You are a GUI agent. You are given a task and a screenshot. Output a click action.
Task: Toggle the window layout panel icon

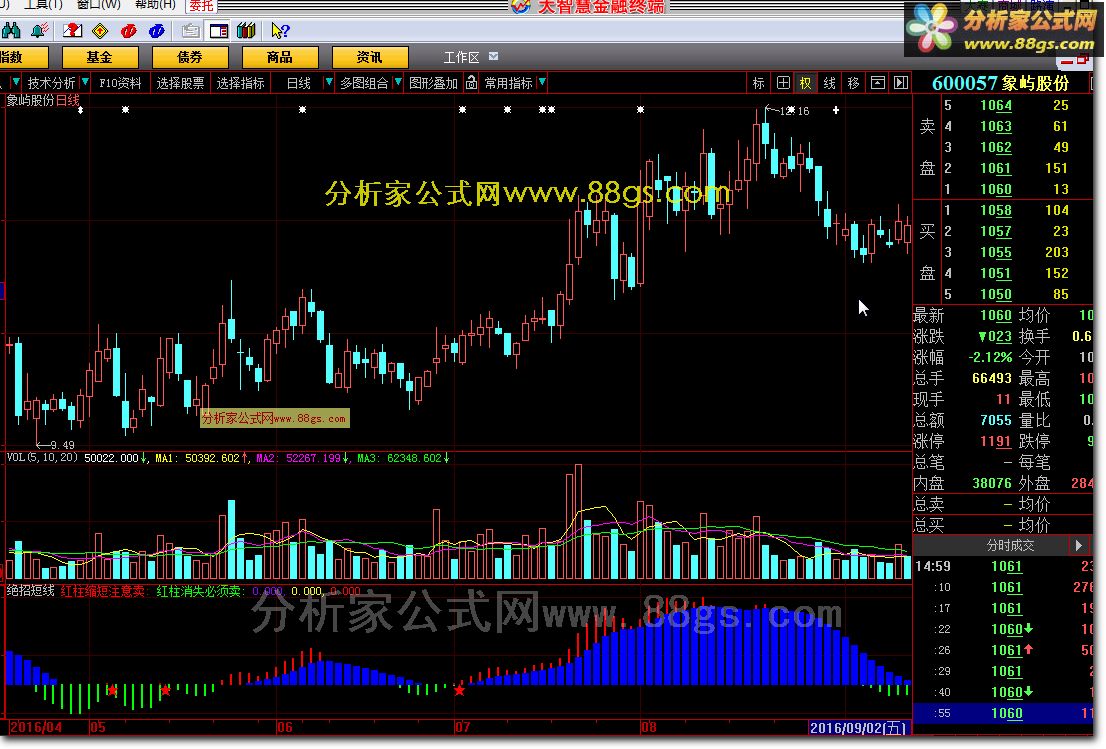[x=219, y=30]
